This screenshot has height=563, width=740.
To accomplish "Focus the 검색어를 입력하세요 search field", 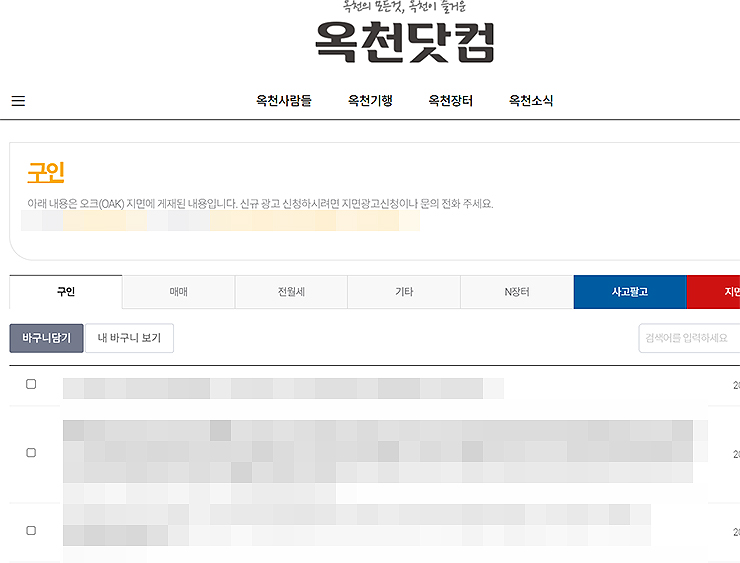I will (x=689, y=338).
